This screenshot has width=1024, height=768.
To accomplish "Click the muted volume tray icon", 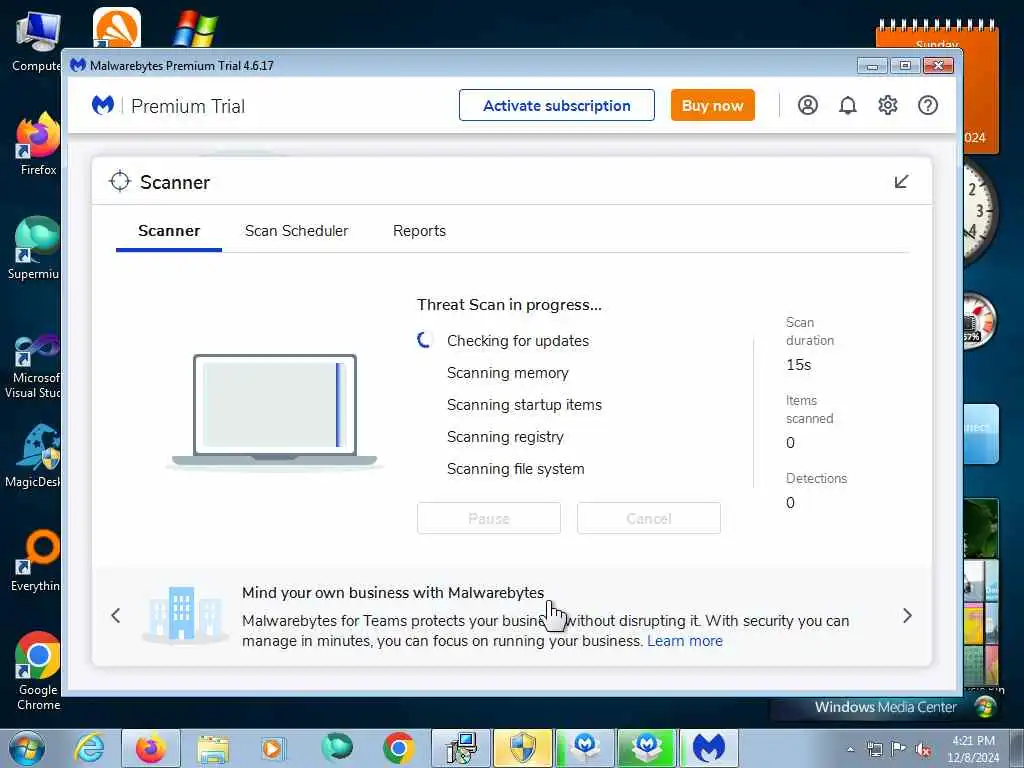I will [923, 749].
